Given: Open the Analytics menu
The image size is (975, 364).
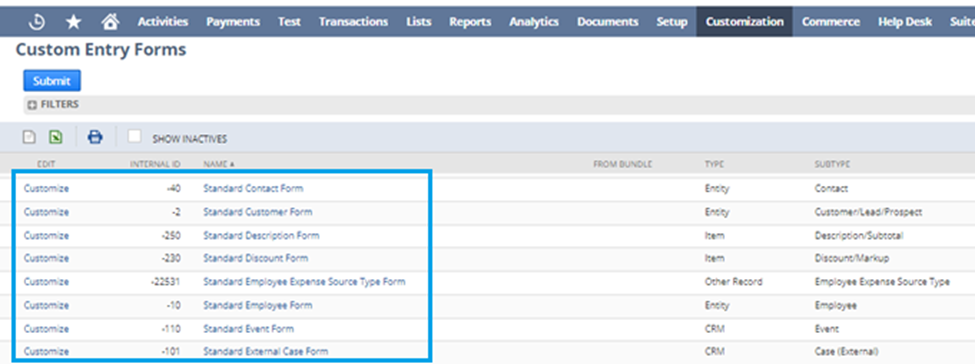Looking at the screenshot, I should (534, 22).
